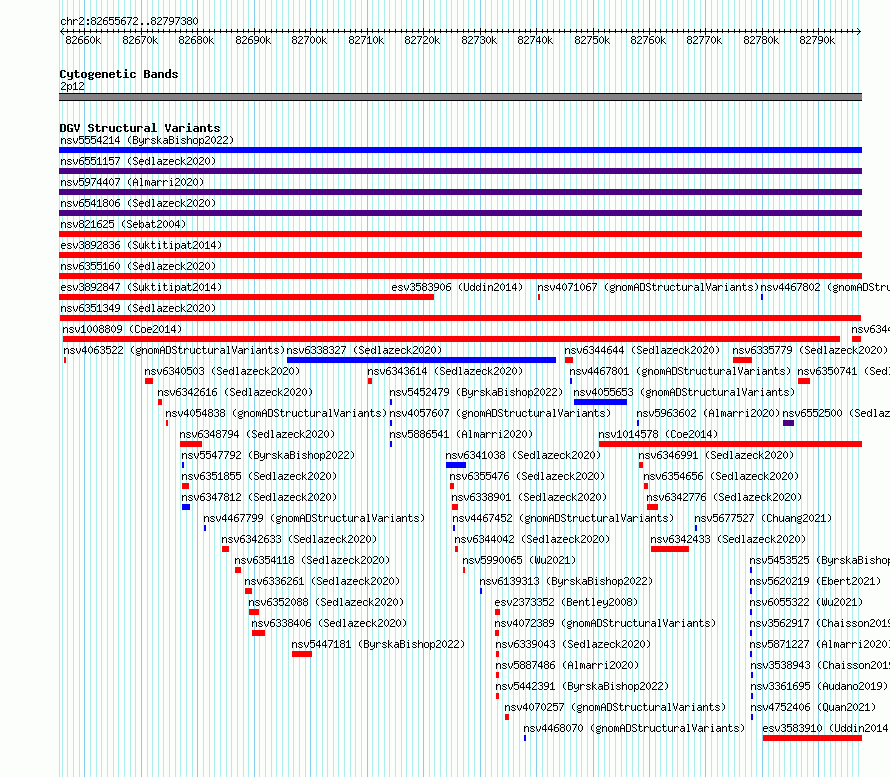Viewport: 890px width, 777px height.
Task: Open the nsv5974407 (Almarri2020) variant
Action: (132, 182)
